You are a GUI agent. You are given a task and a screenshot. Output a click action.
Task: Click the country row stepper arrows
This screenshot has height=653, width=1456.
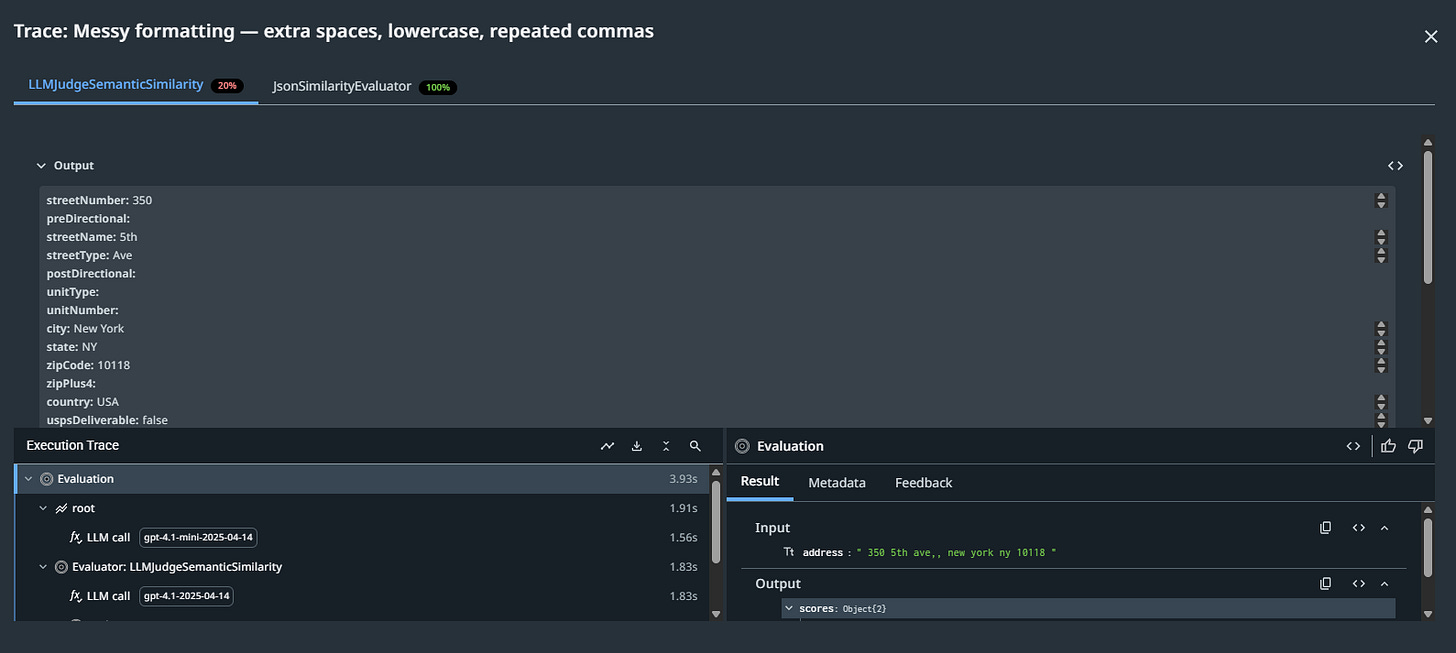(1381, 401)
